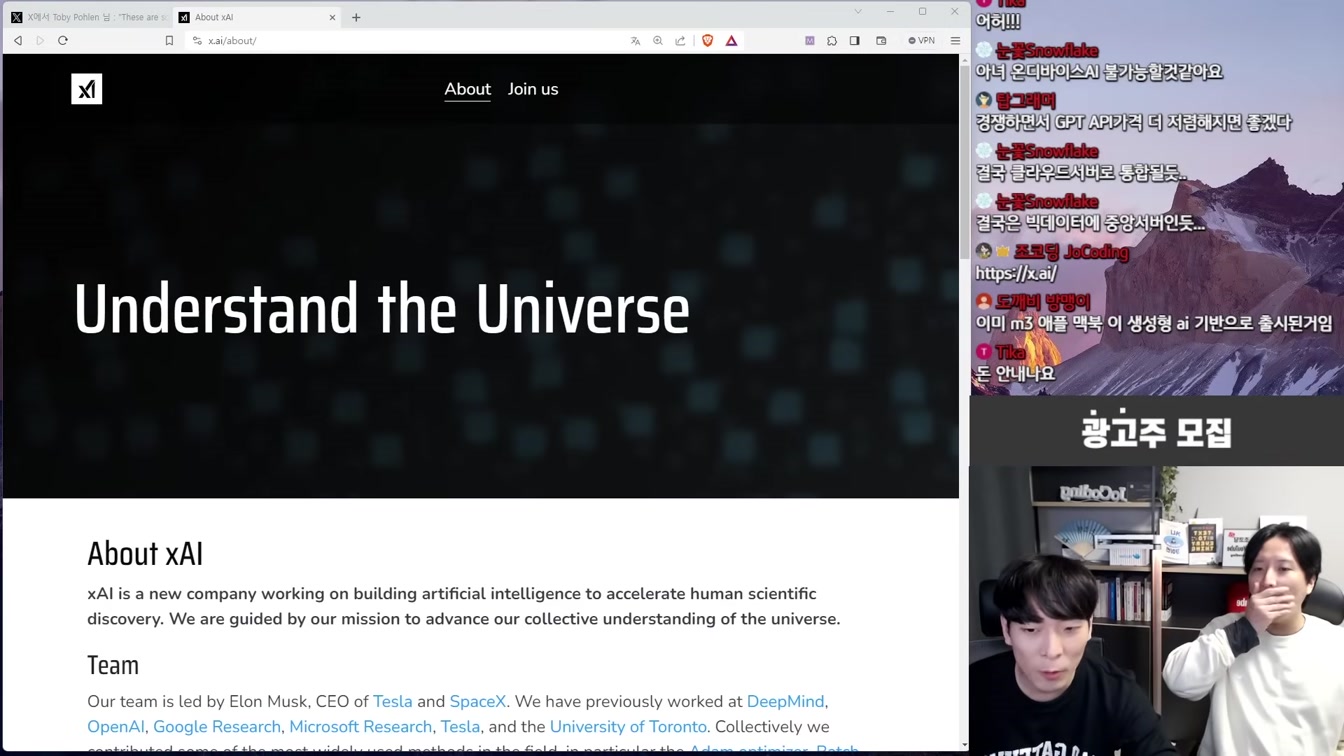Go back using the browser back arrow
1344x756 pixels.
click(x=18, y=41)
